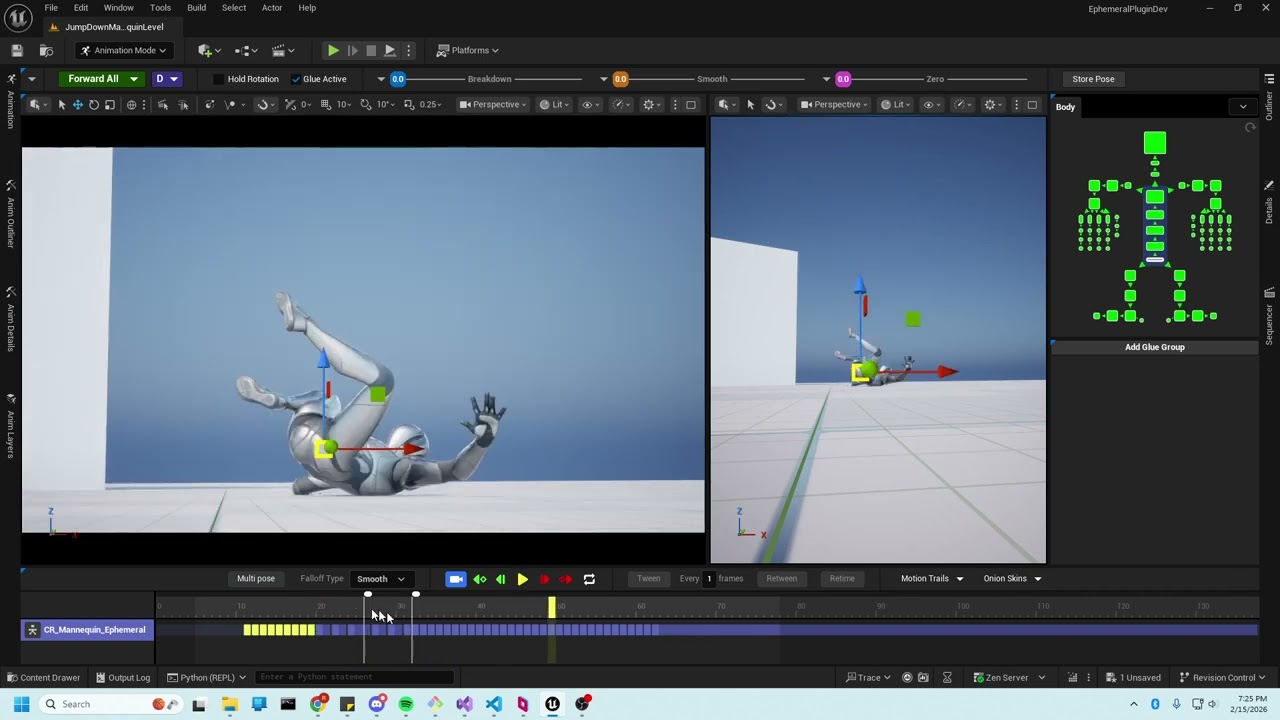Click the Select arrow tool in left viewport
Screen dimensions: 1280x720
click(61, 104)
